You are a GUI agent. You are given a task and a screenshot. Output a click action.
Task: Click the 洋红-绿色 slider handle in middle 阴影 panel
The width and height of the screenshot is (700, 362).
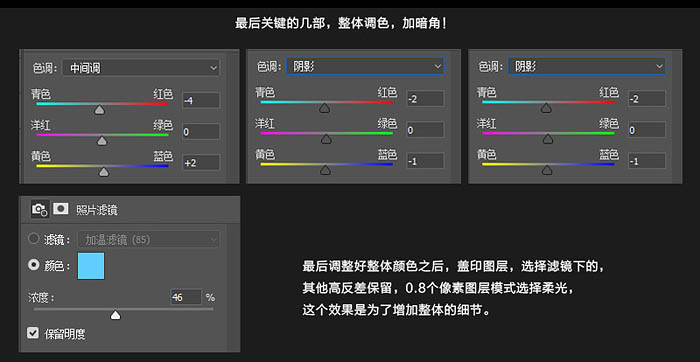[x=326, y=139]
